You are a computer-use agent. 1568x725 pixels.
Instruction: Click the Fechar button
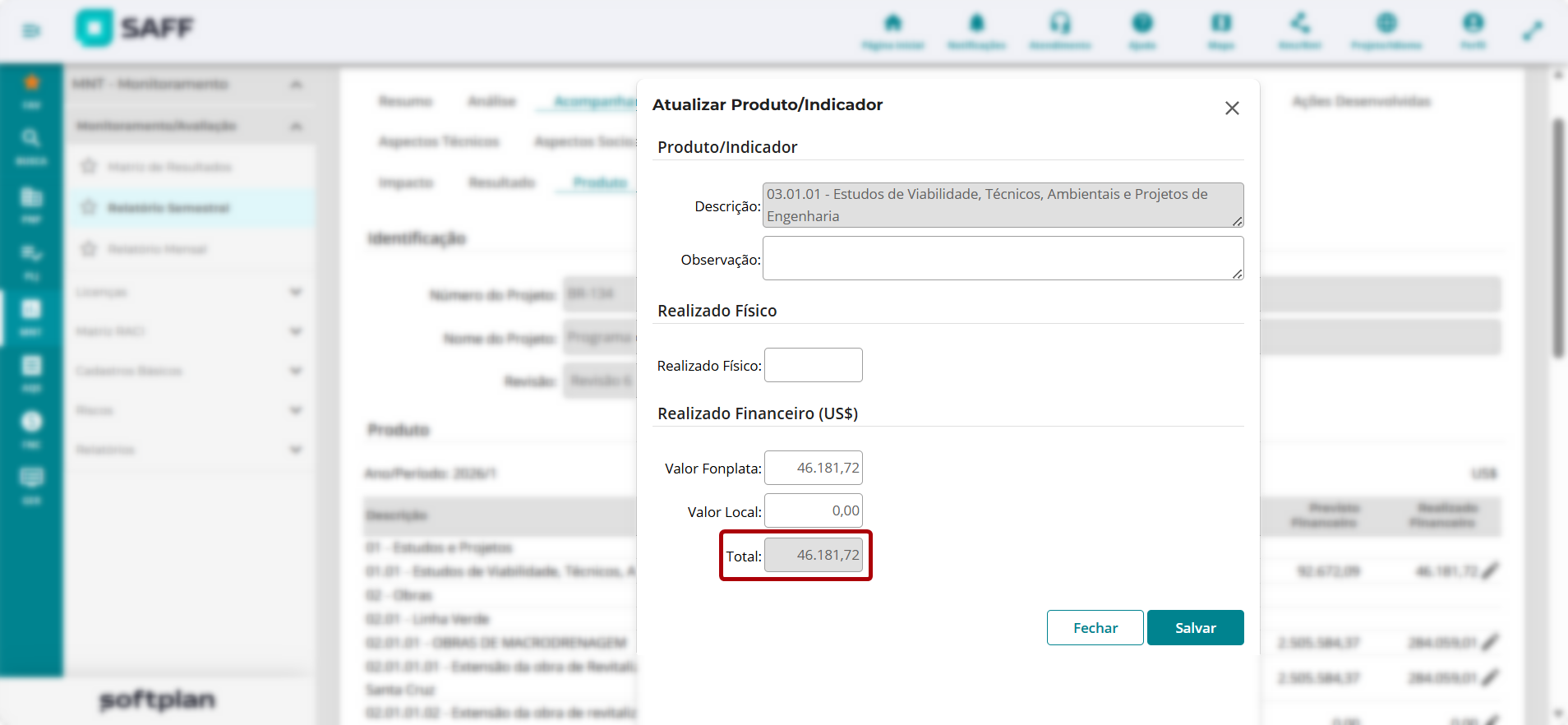click(x=1095, y=628)
